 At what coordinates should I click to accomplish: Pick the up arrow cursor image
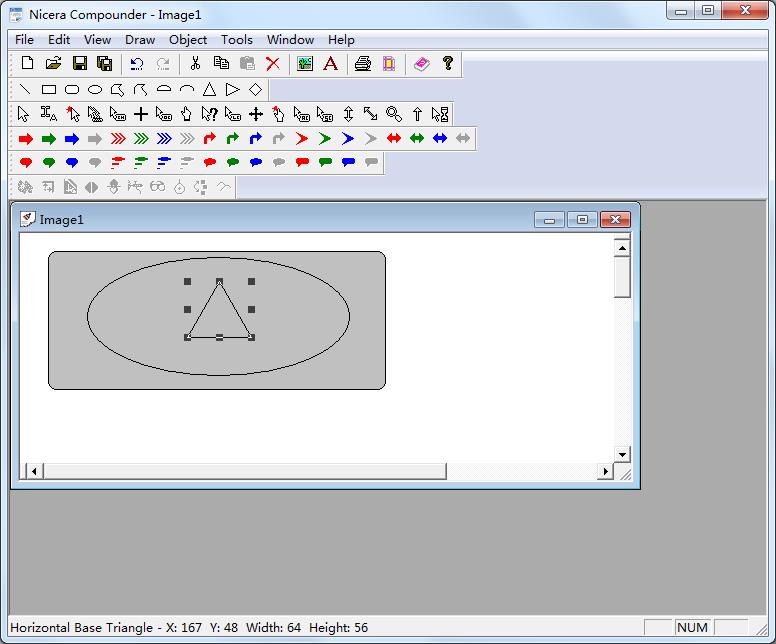coord(417,114)
